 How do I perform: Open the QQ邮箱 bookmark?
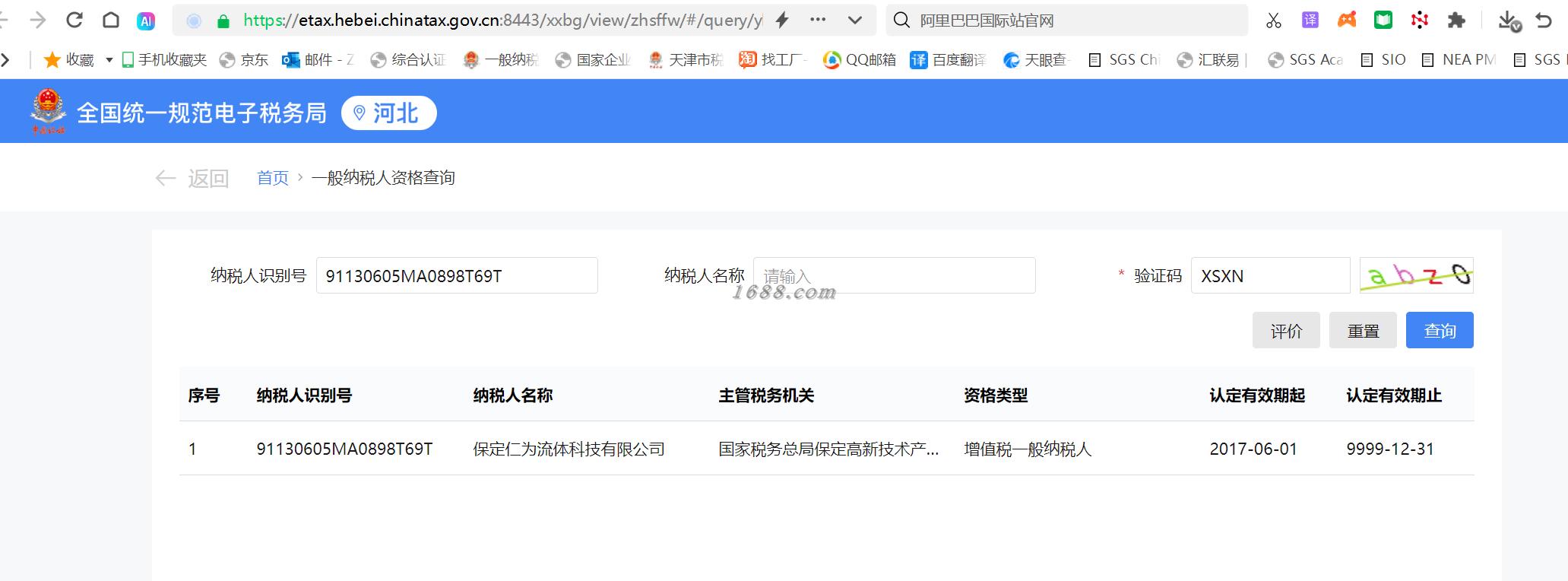[x=860, y=59]
